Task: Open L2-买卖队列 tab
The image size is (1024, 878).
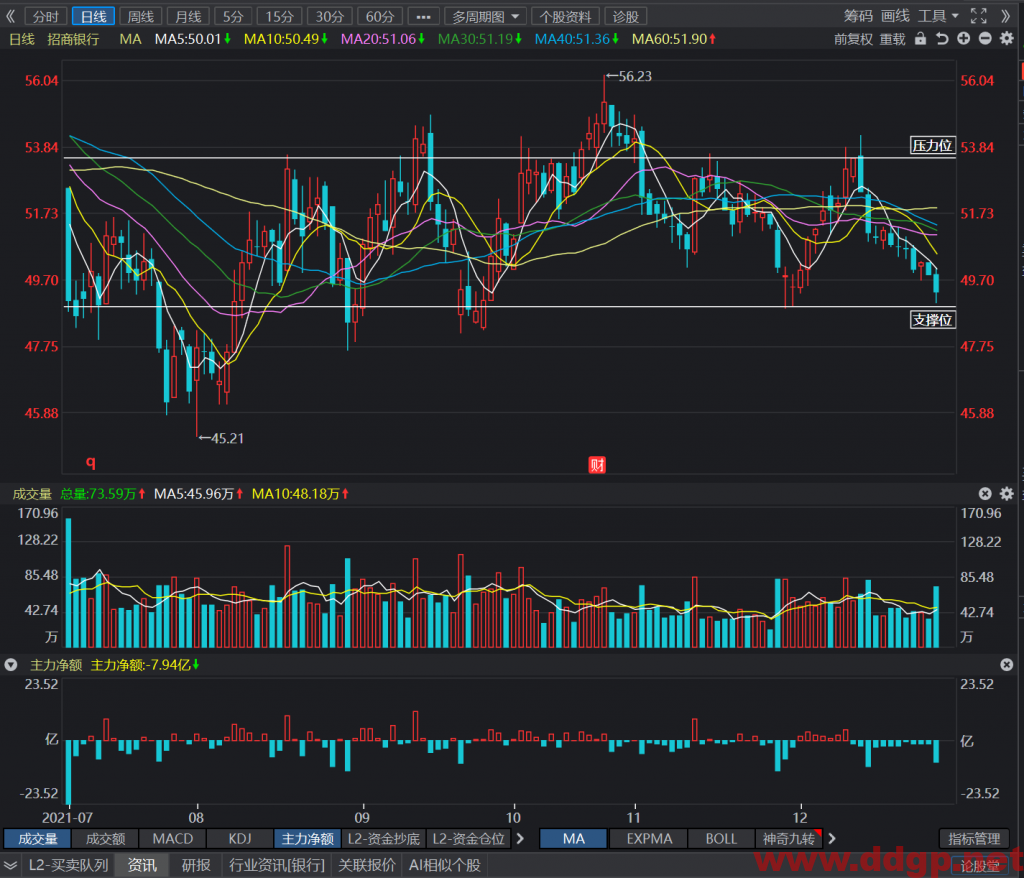Action: click(68, 865)
